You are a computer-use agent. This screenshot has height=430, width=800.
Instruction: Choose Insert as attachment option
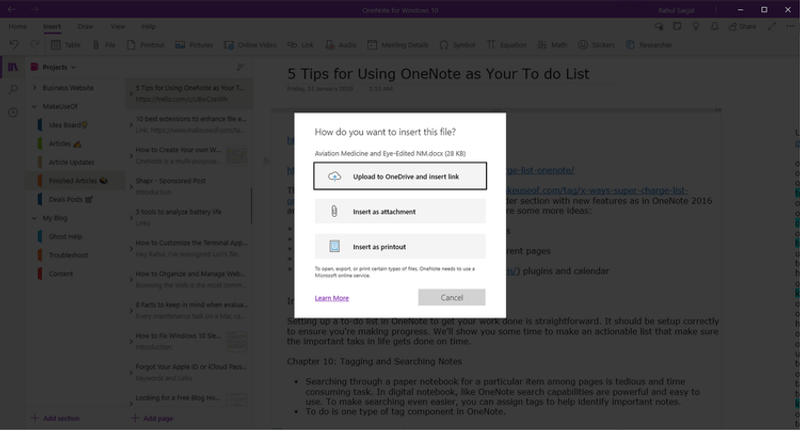(x=400, y=211)
